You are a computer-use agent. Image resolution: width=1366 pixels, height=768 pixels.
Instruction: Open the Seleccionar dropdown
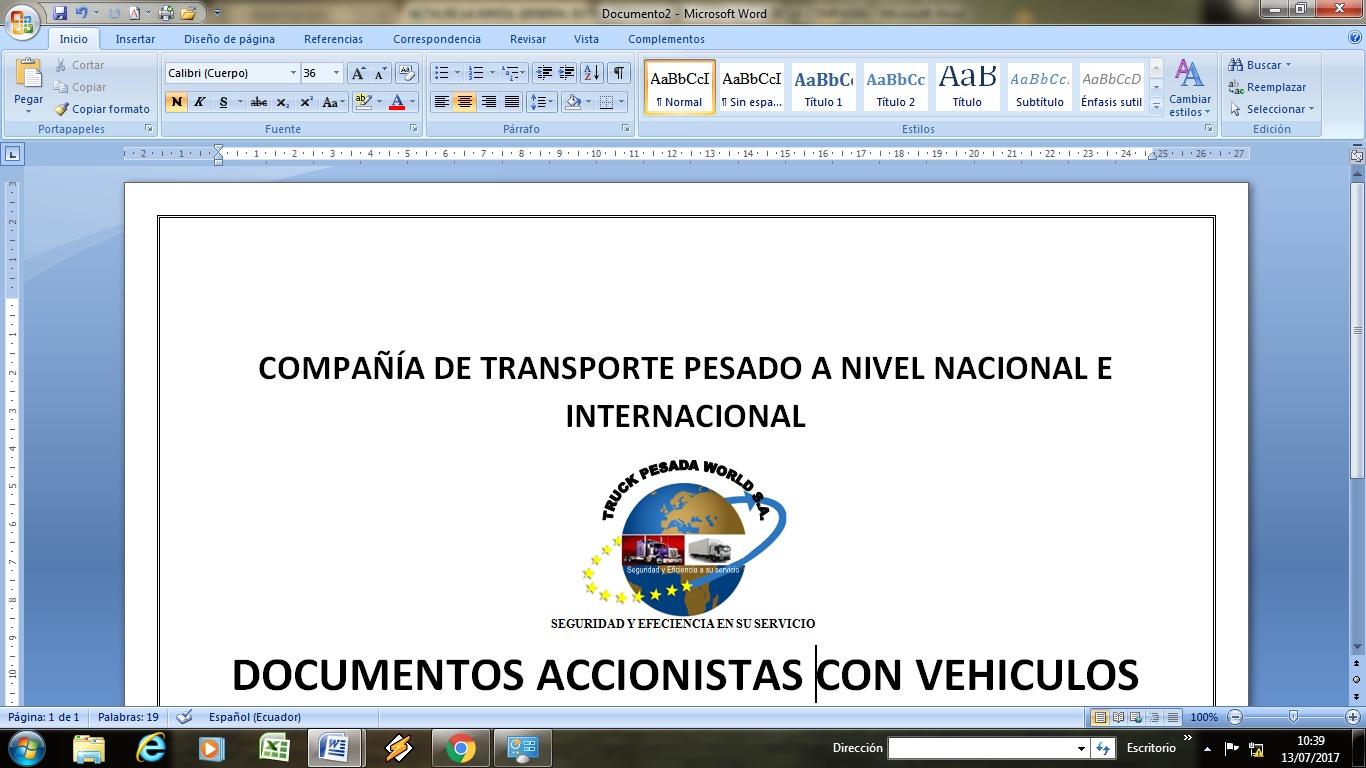pyautogui.click(x=1272, y=109)
